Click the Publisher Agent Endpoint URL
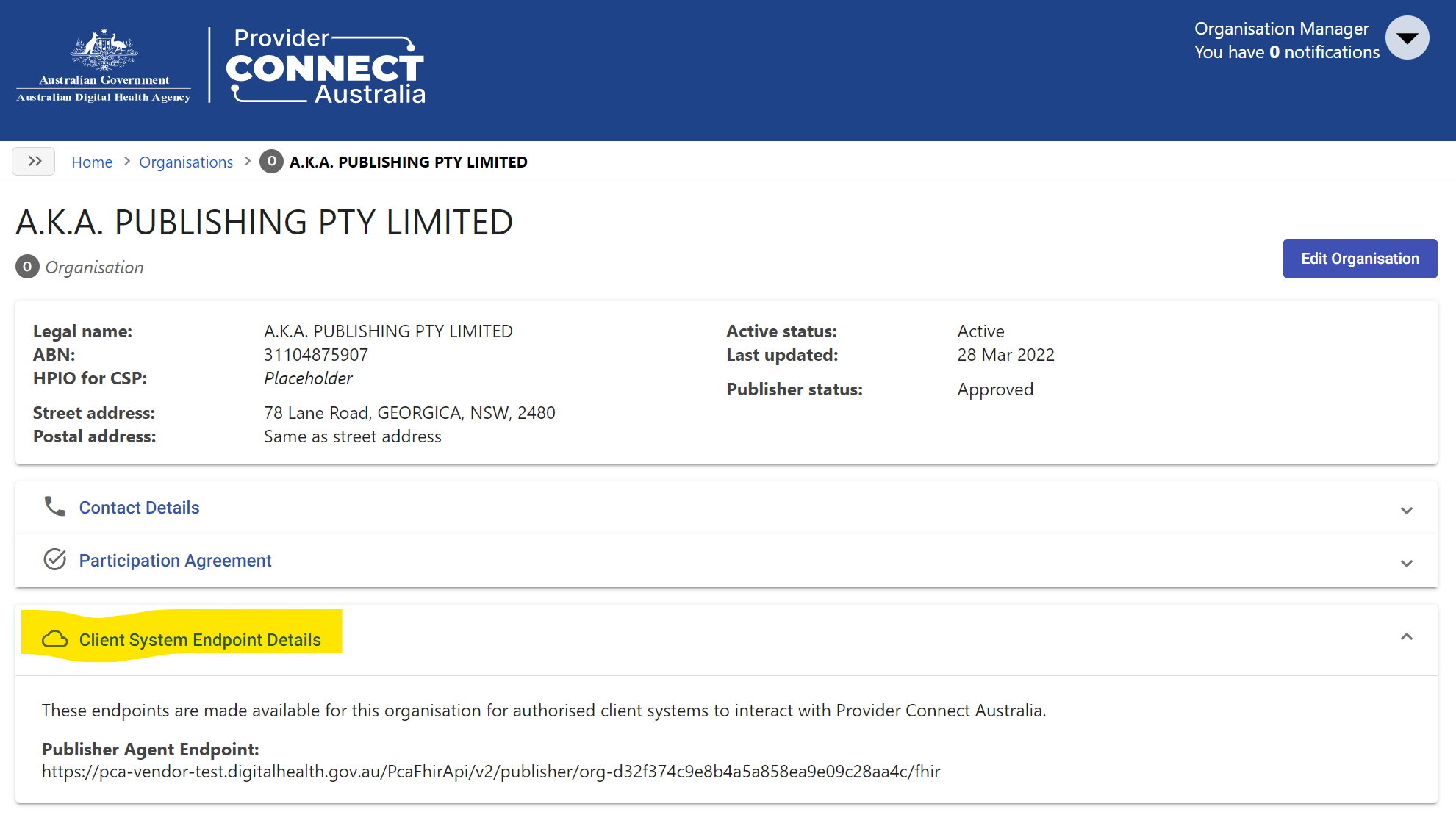This screenshot has height=823, width=1456. (491, 772)
